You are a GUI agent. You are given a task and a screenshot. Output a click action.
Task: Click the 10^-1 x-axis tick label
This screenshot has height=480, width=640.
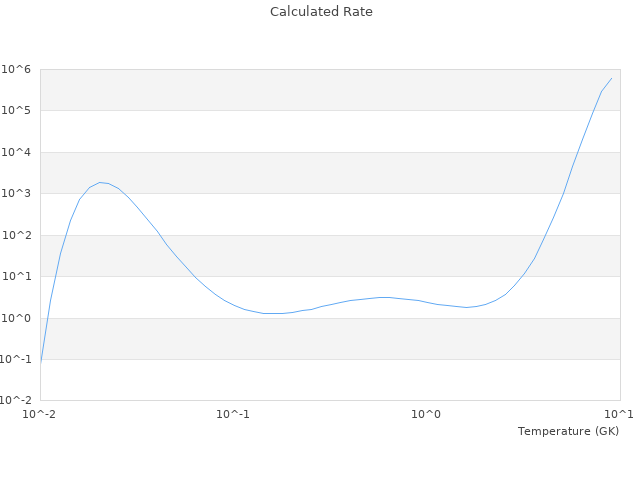pos(233,414)
